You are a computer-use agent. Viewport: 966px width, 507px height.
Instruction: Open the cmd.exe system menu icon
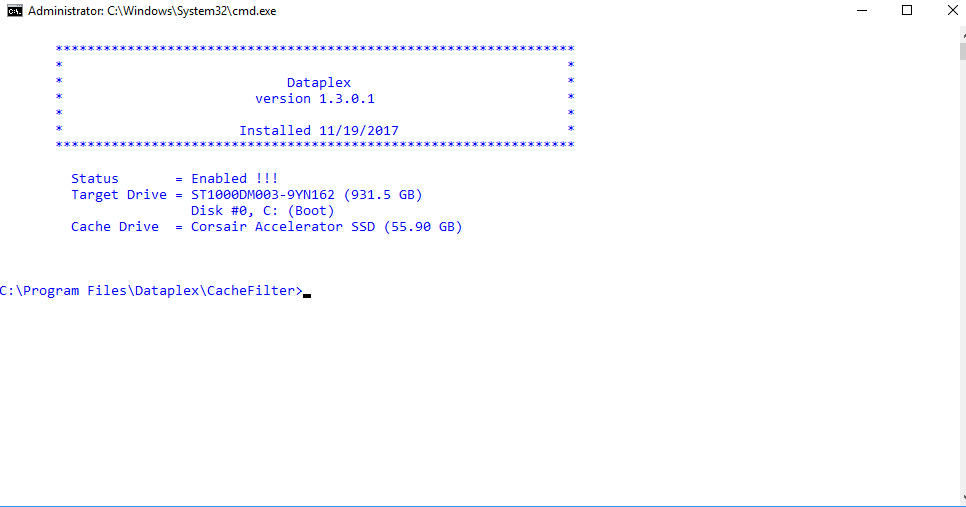coord(15,11)
